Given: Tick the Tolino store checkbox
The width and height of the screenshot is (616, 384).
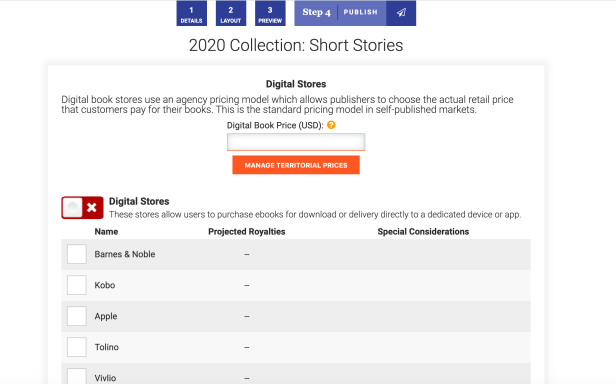Looking at the screenshot, I should [x=77, y=347].
